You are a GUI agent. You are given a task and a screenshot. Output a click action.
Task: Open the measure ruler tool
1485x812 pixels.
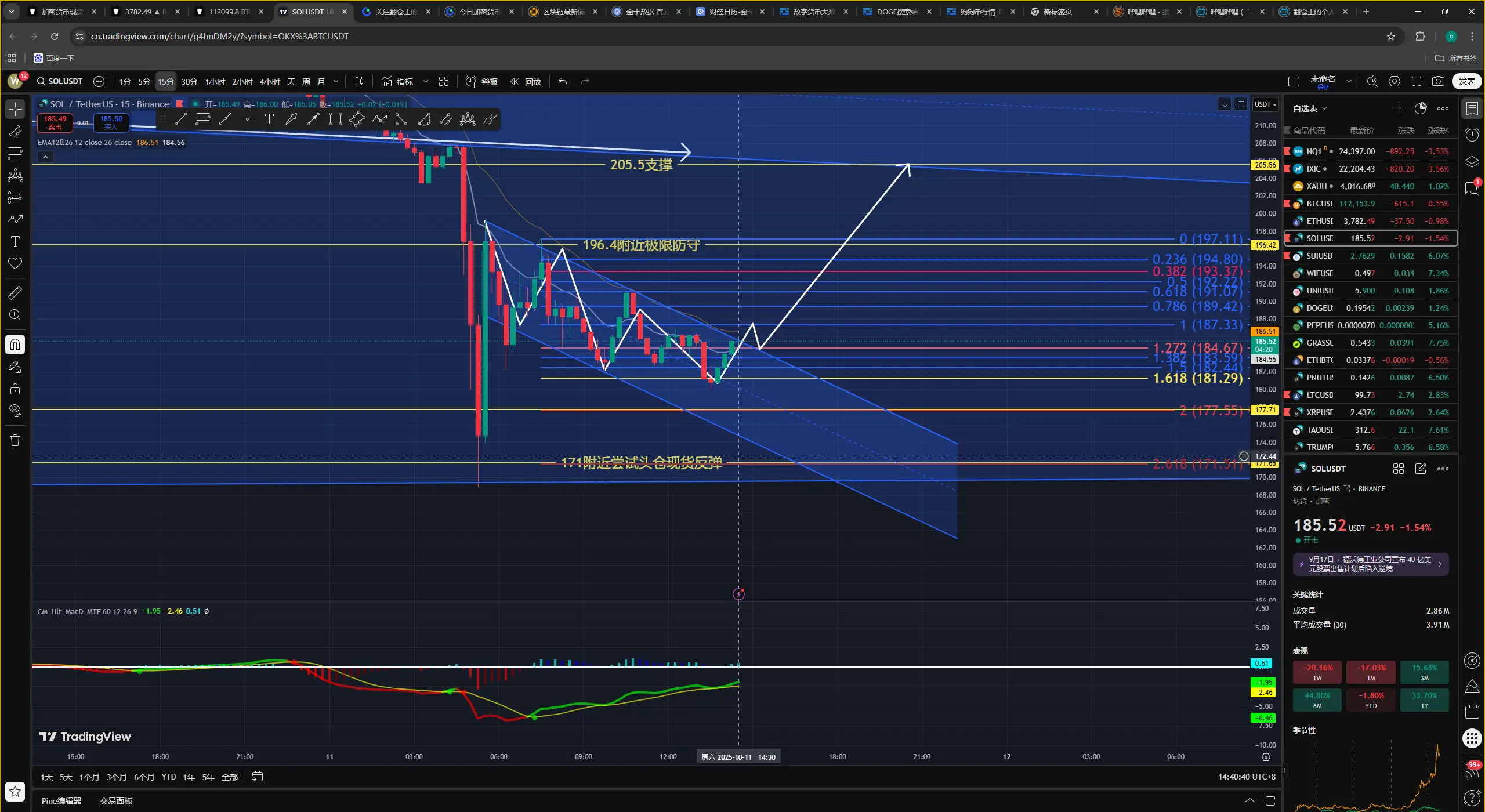[15, 292]
